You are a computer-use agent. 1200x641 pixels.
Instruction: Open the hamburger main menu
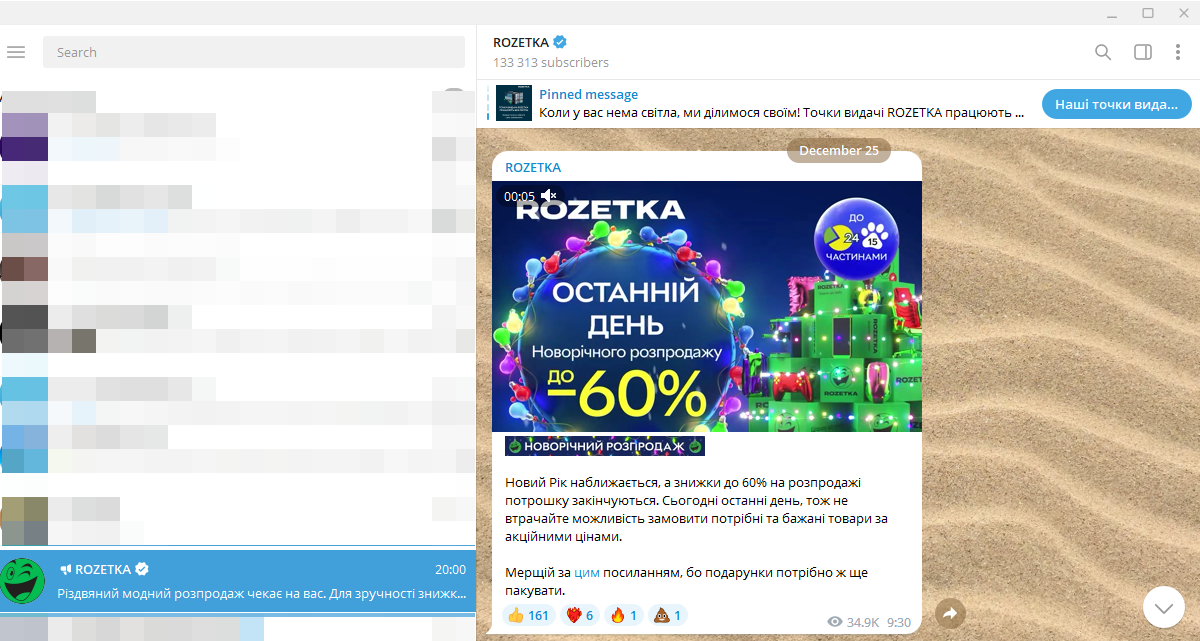click(15, 52)
